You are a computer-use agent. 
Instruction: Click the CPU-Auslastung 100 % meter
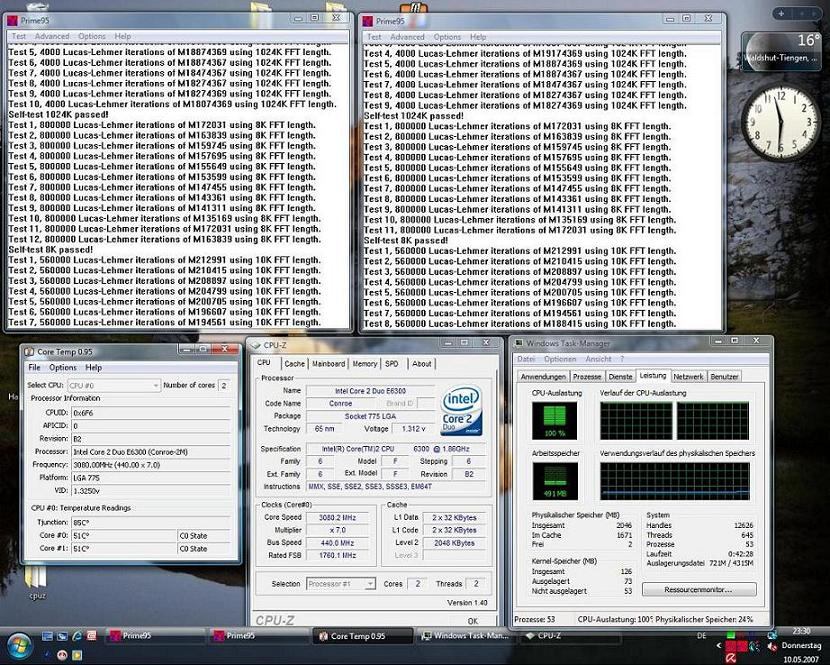(554, 420)
